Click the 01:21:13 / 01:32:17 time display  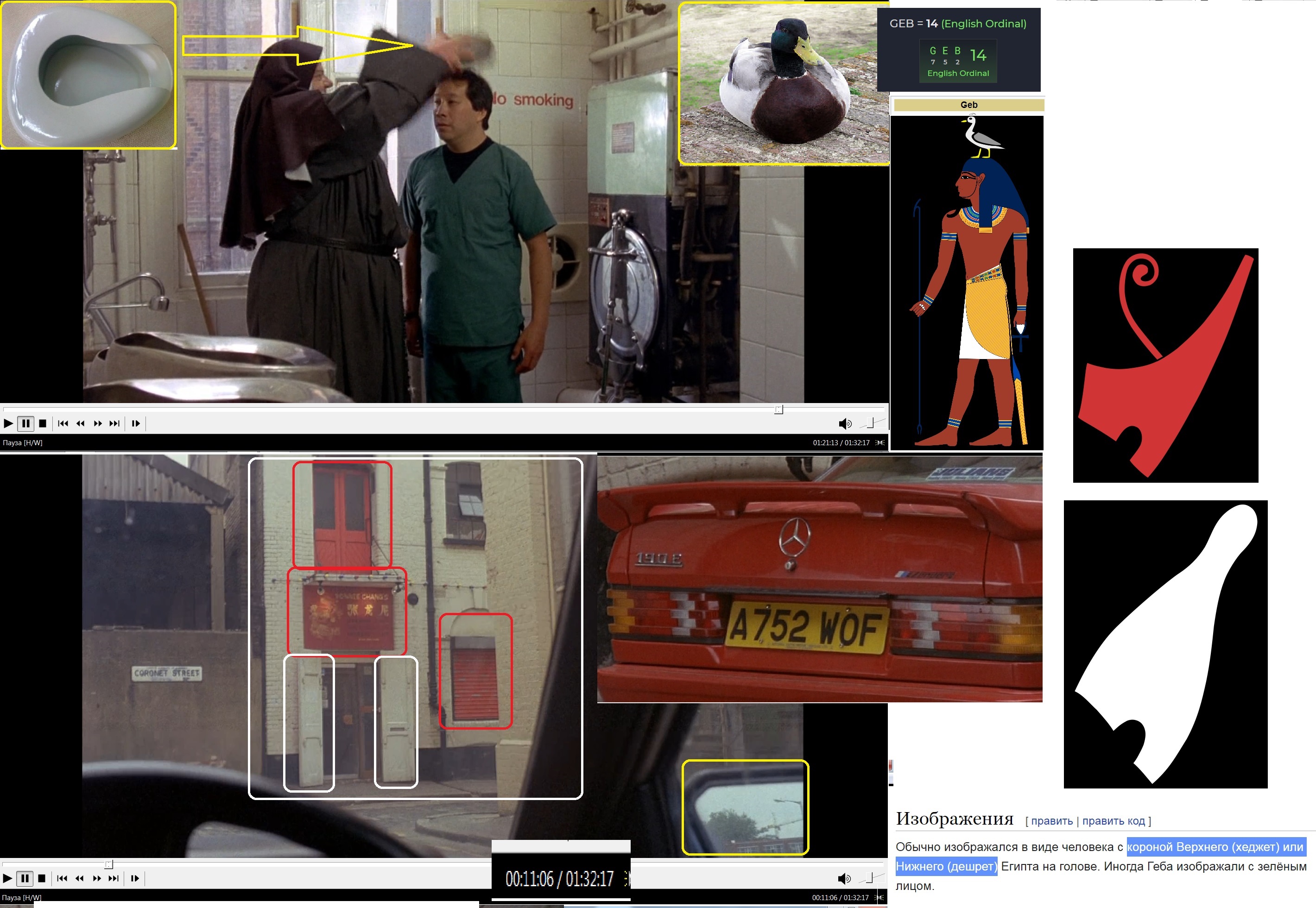pyautogui.click(x=841, y=442)
